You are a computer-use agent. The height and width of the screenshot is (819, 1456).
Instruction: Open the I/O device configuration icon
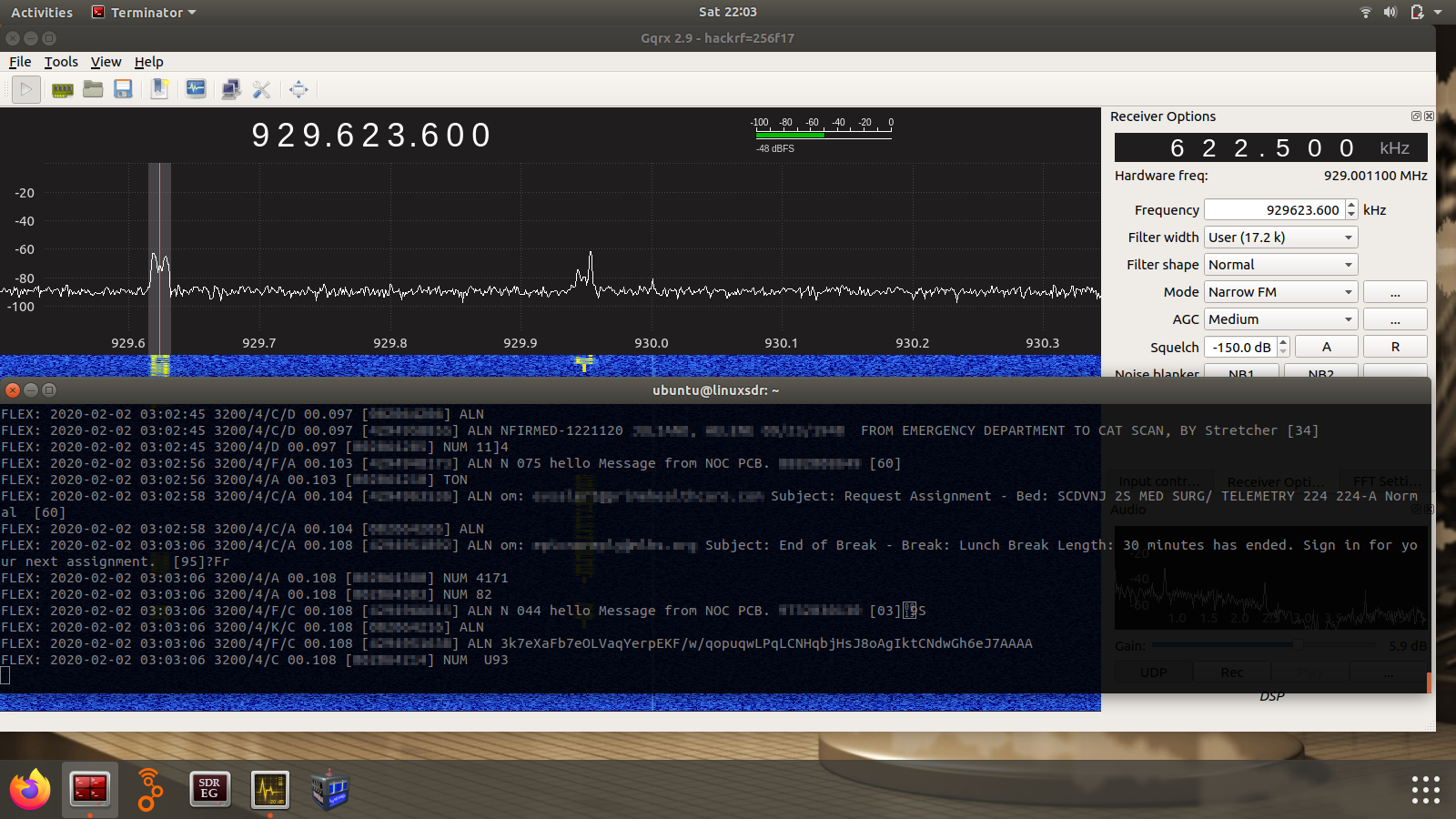click(x=62, y=89)
